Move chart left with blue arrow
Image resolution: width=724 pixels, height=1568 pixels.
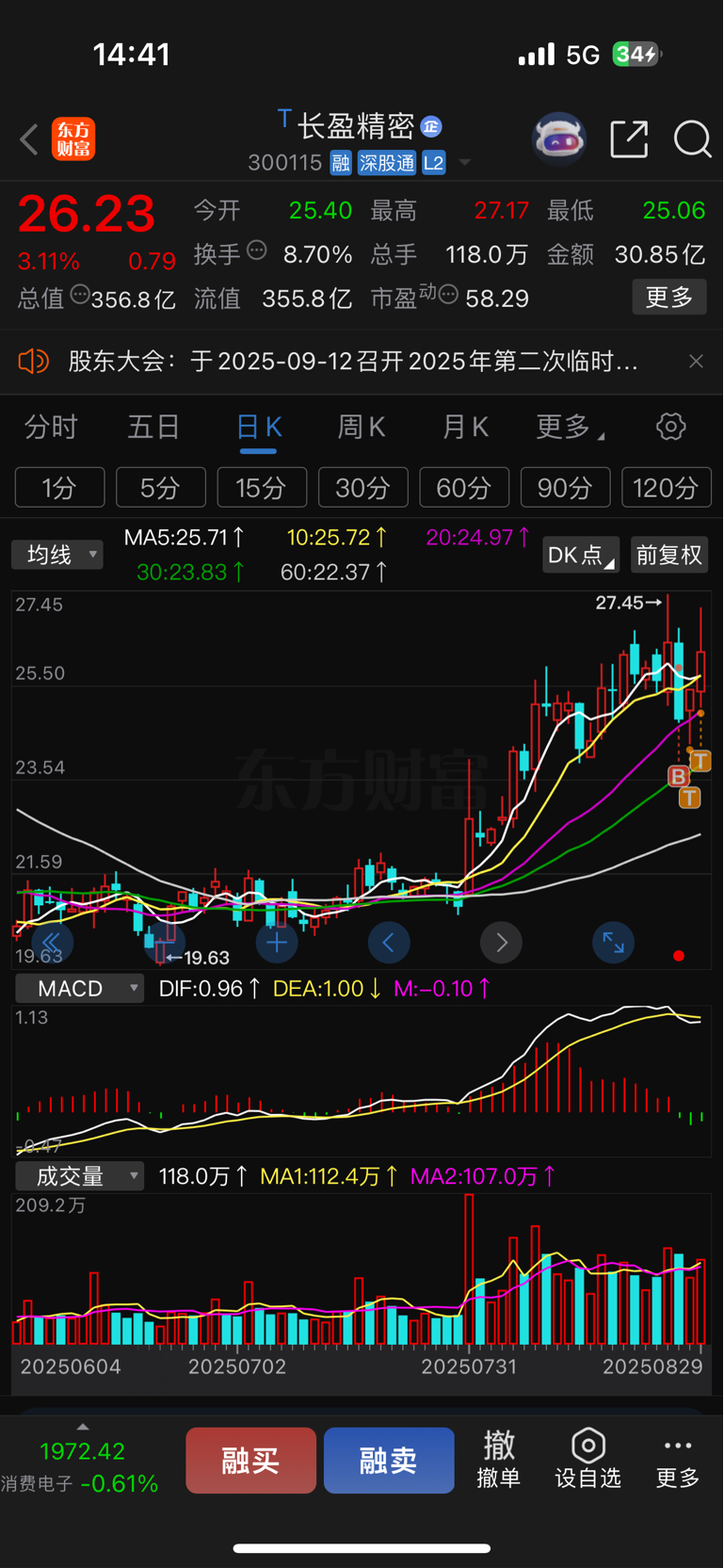[x=389, y=942]
